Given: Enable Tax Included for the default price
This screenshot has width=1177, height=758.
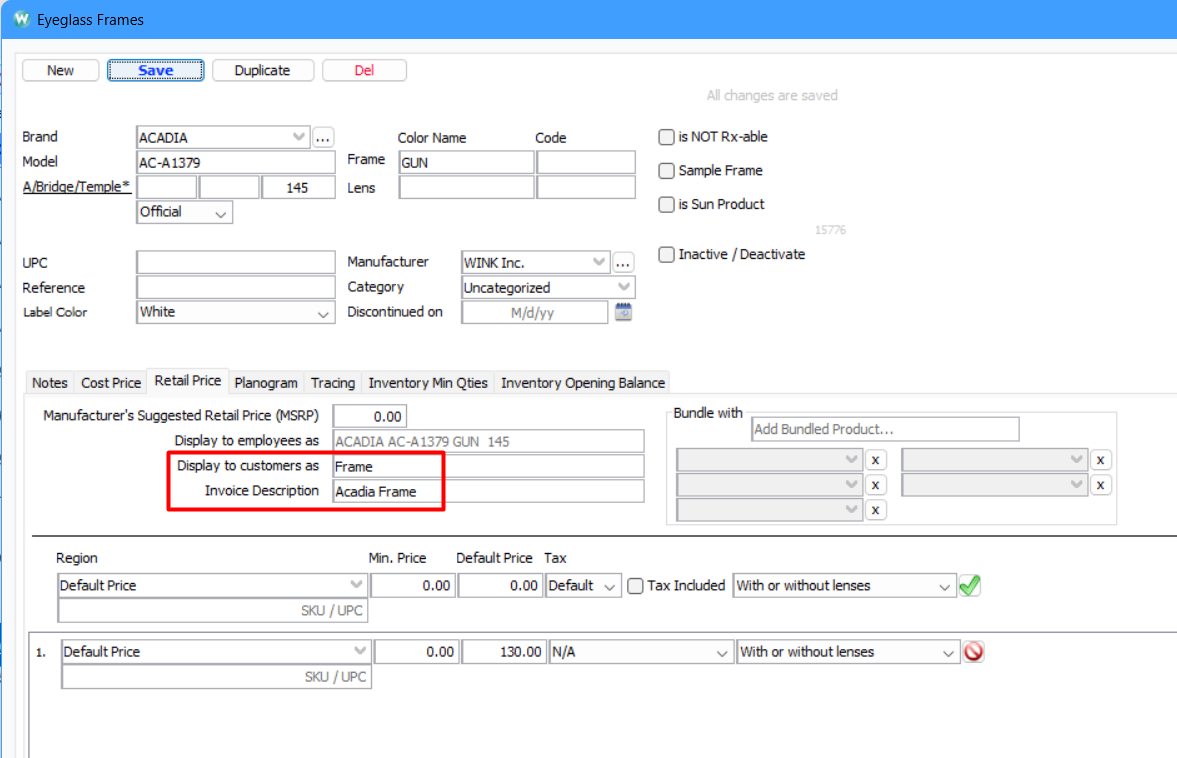Looking at the screenshot, I should click(x=636, y=585).
